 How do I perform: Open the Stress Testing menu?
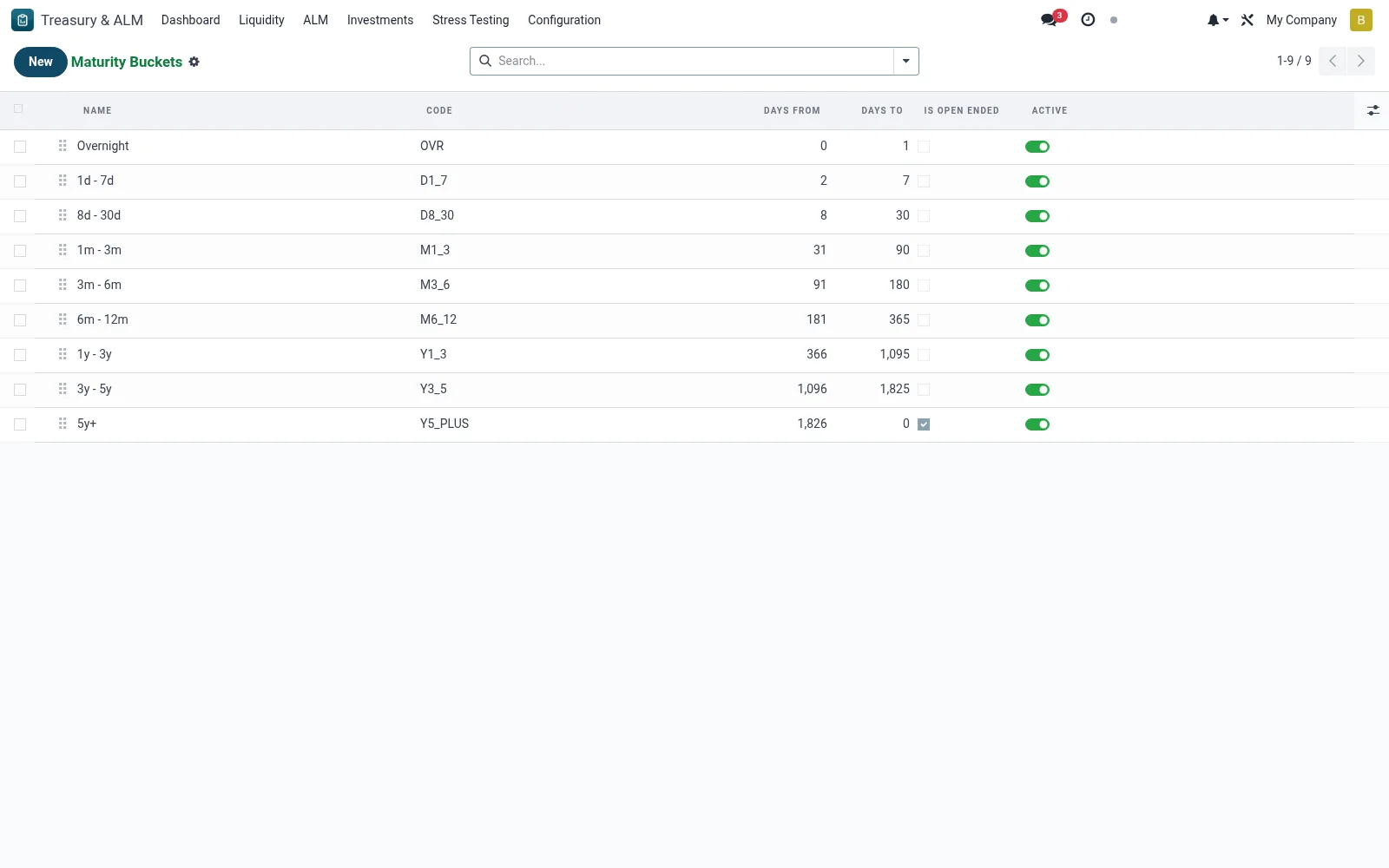[471, 20]
